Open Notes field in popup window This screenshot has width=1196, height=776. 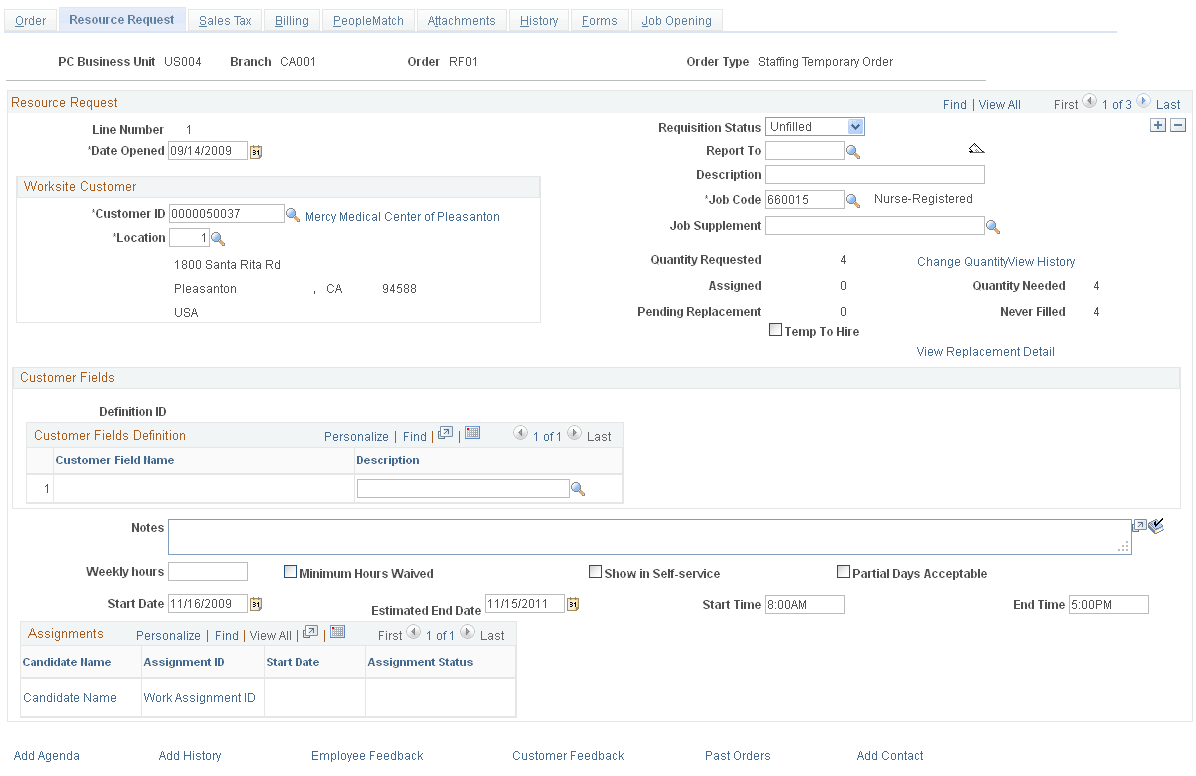pyautogui.click(x=1139, y=526)
